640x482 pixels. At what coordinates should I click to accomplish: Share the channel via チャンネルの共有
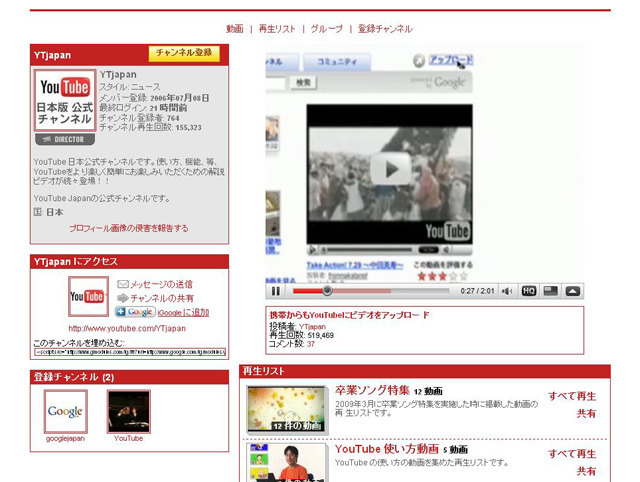(x=162, y=298)
